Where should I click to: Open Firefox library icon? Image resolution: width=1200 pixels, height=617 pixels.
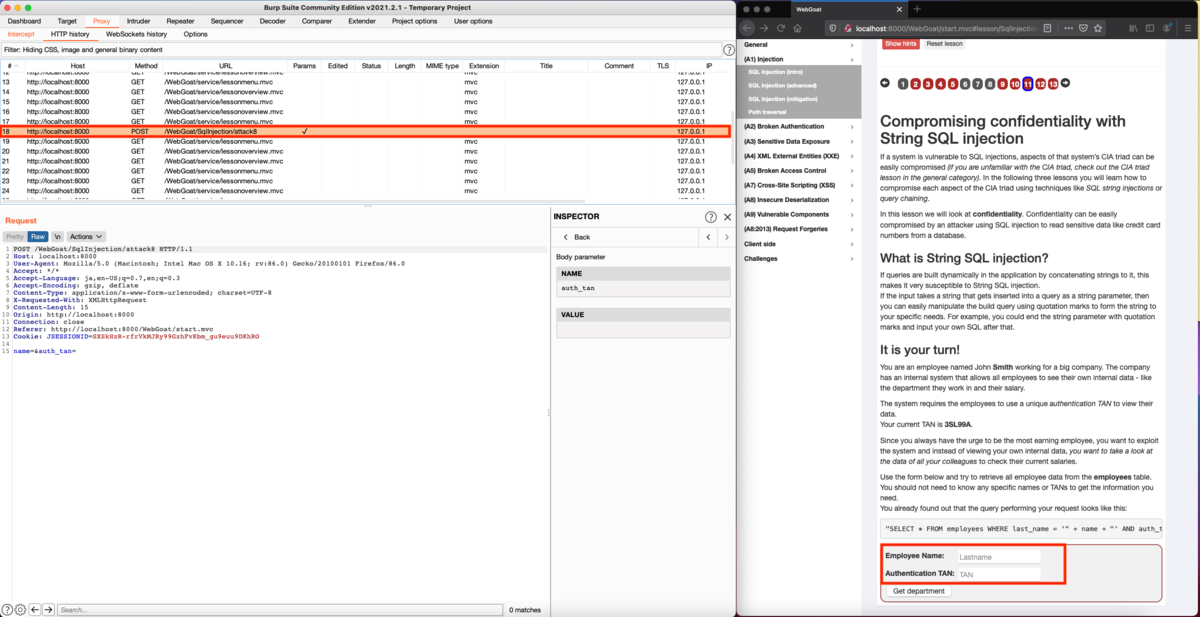(1133, 28)
